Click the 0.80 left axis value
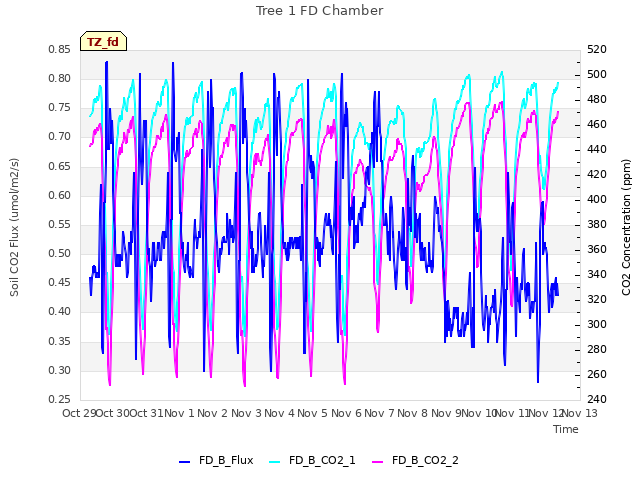Image resolution: width=640 pixels, height=480 pixels. coord(60,78)
